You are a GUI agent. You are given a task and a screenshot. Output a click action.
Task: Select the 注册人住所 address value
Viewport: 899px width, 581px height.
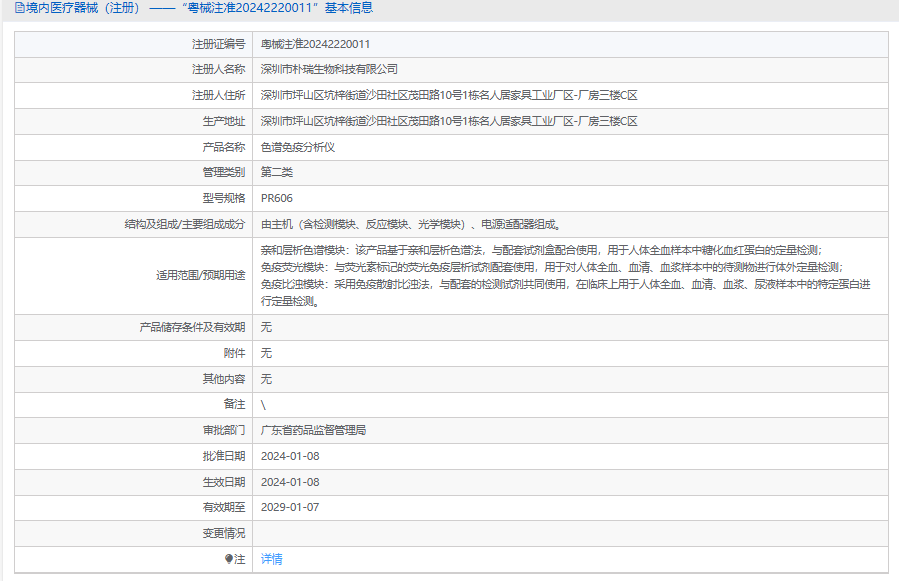click(449, 95)
